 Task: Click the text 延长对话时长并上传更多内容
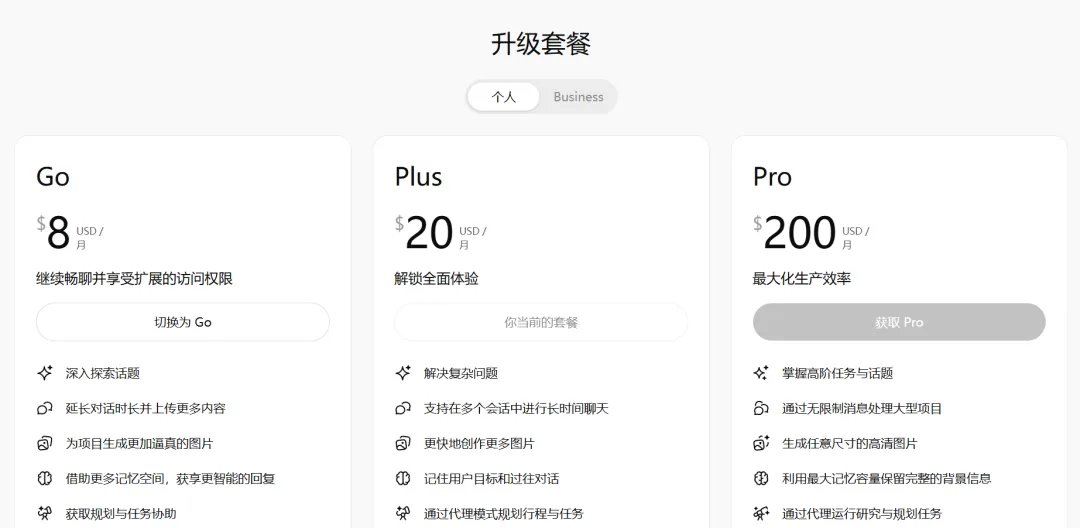point(145,409)
